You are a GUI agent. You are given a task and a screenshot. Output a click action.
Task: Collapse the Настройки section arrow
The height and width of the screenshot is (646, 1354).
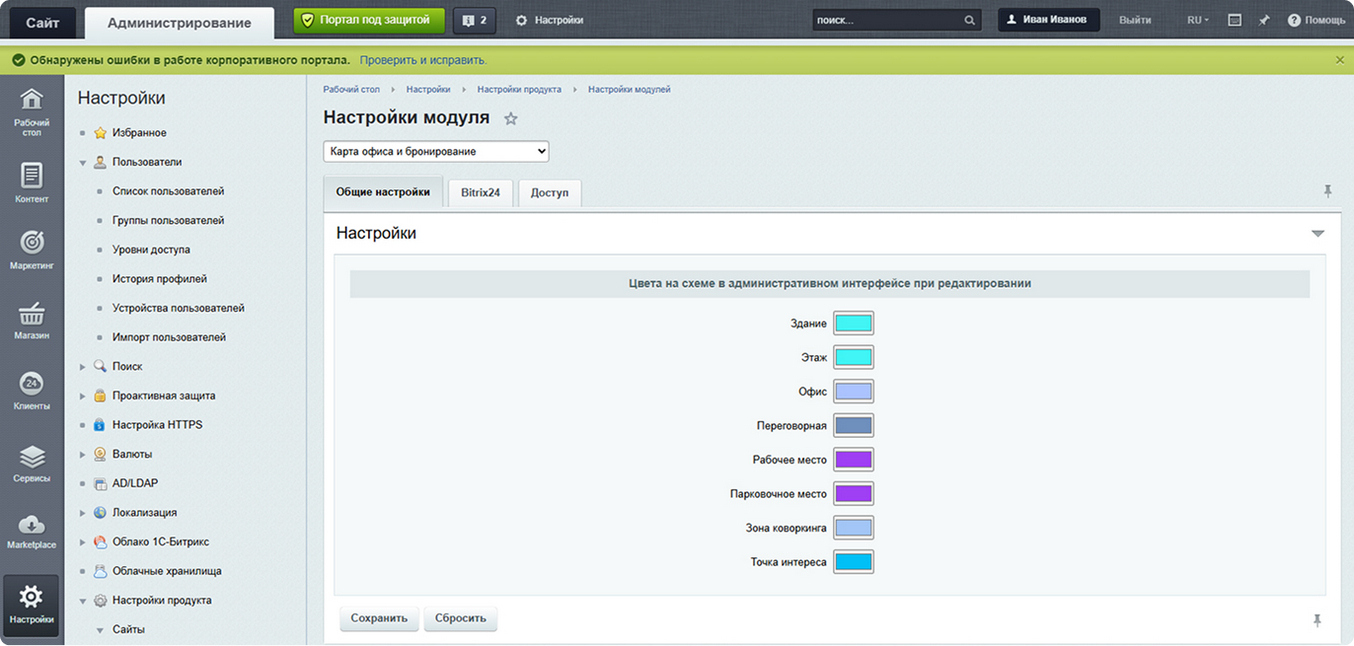(x=1318, y=234)
